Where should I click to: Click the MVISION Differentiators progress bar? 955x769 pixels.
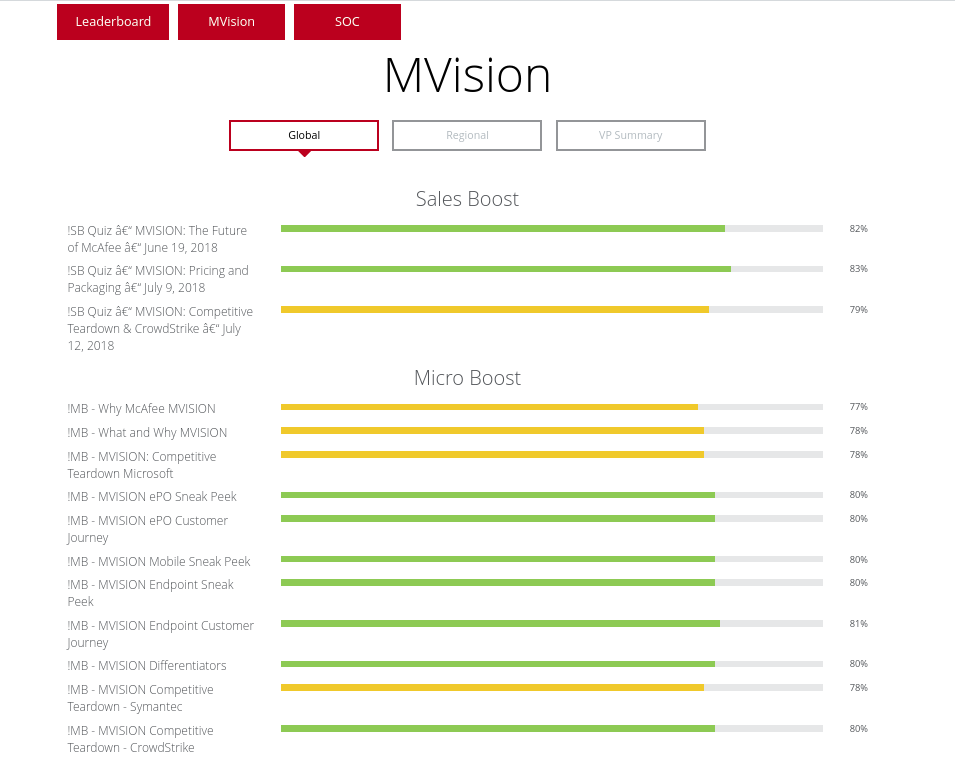click(x=552, y=664)
